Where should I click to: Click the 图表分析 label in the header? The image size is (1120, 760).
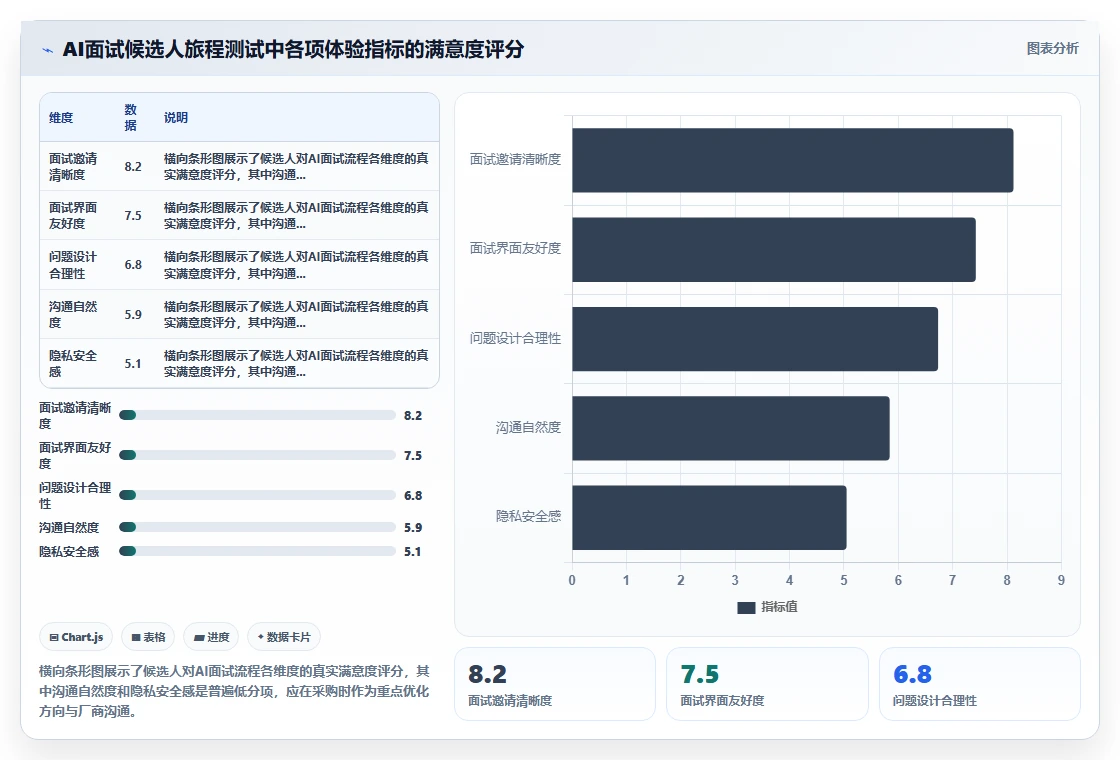[1052, 49]
